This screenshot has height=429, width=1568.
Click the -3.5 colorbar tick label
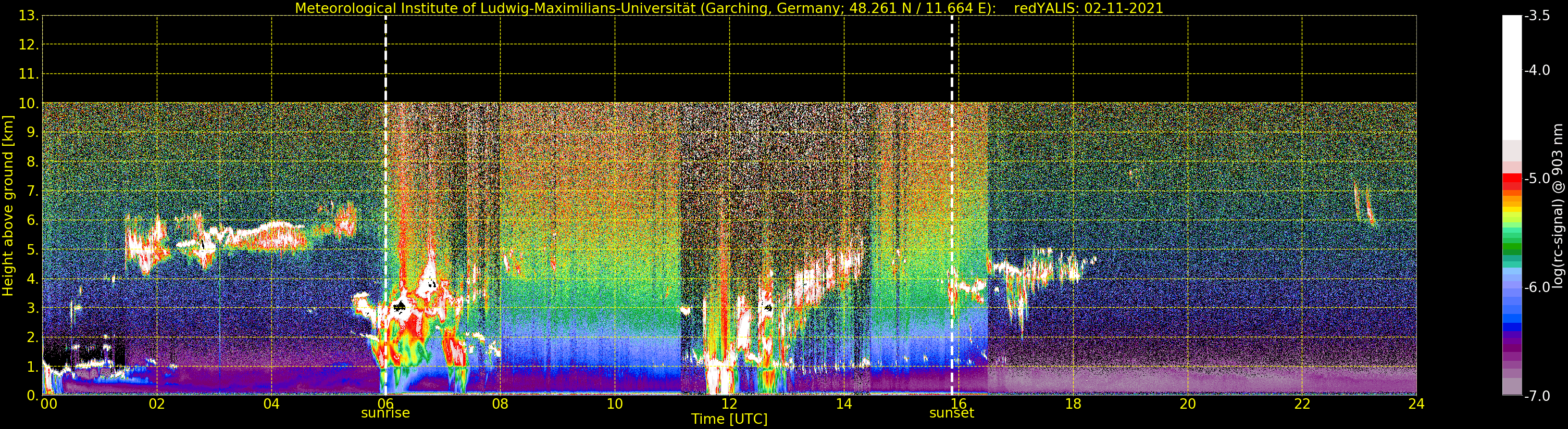pyautogui.click(x=1537, y=16)
